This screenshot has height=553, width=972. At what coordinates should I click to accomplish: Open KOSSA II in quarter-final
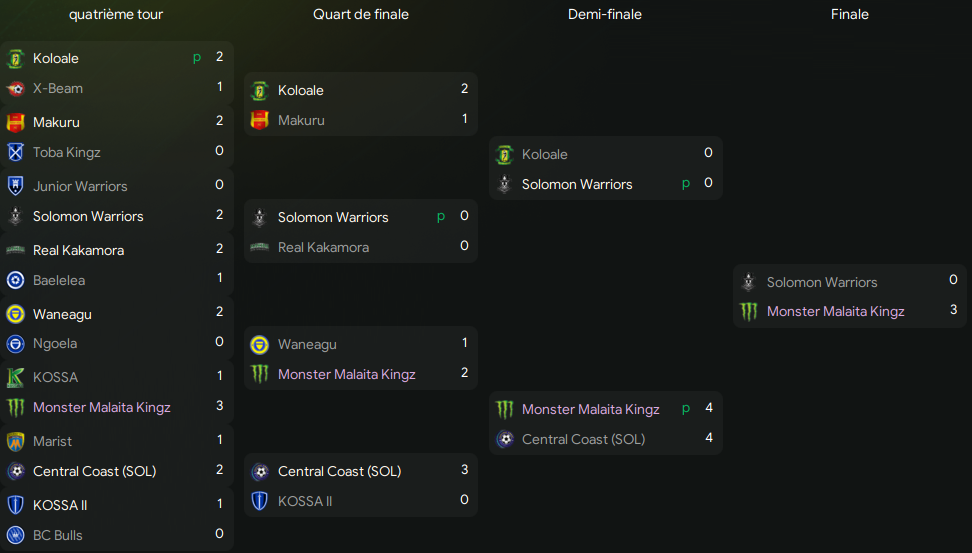[305, 501]
